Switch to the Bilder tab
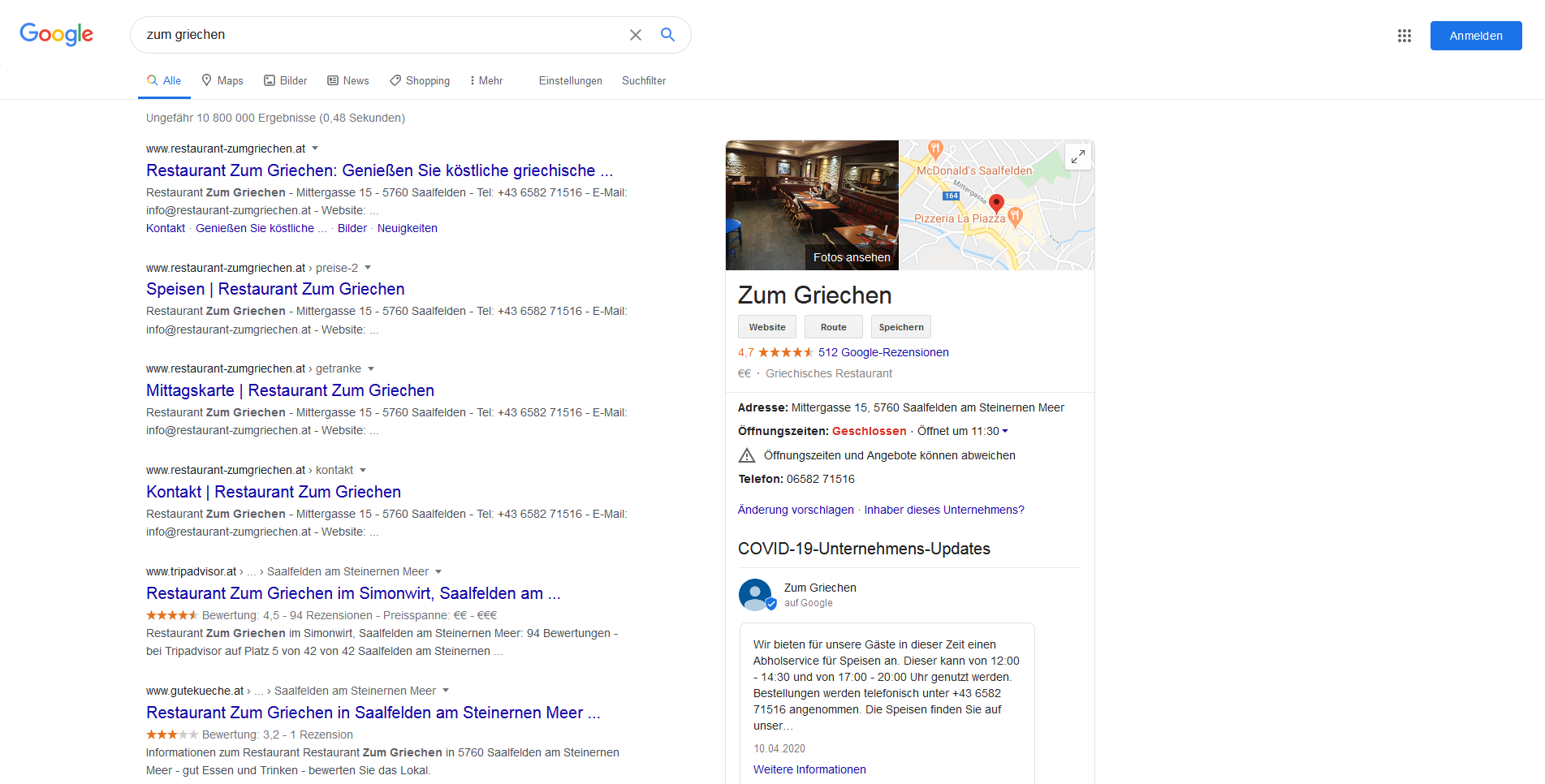Screen dimensions: 1545x784 (286, 80)
